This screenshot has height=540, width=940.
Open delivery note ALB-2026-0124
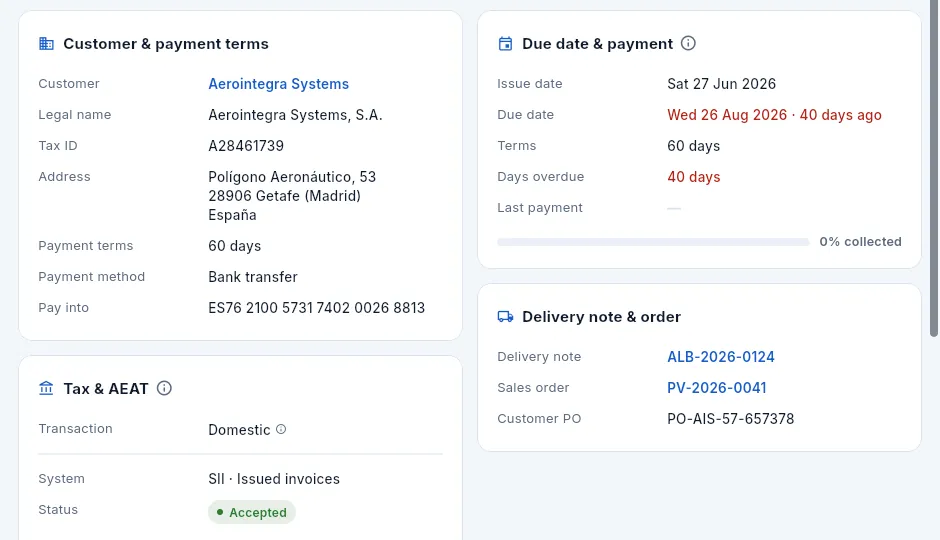point(721,357)
